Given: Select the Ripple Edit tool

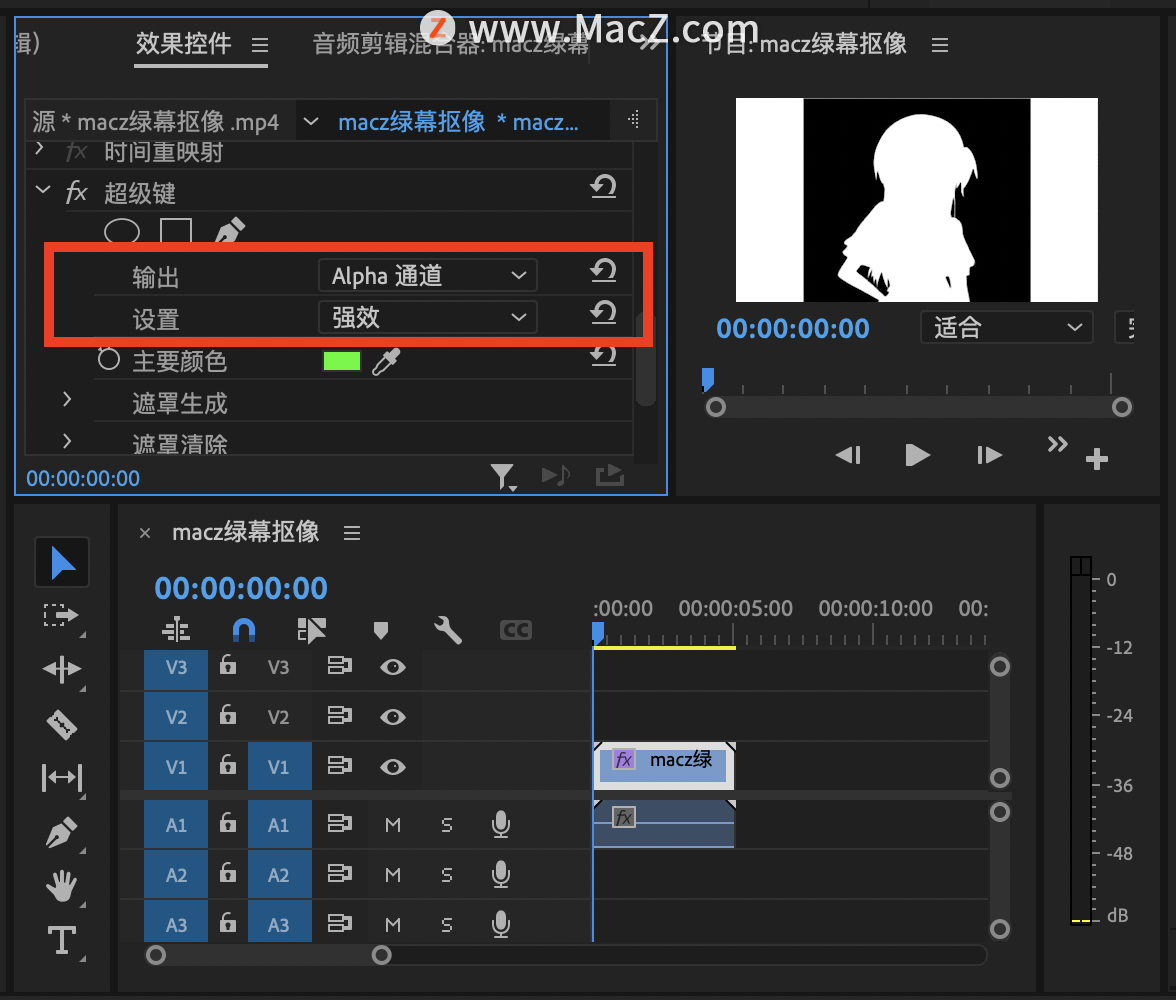Looking at the screenshot, I should (x=62, y=669).
